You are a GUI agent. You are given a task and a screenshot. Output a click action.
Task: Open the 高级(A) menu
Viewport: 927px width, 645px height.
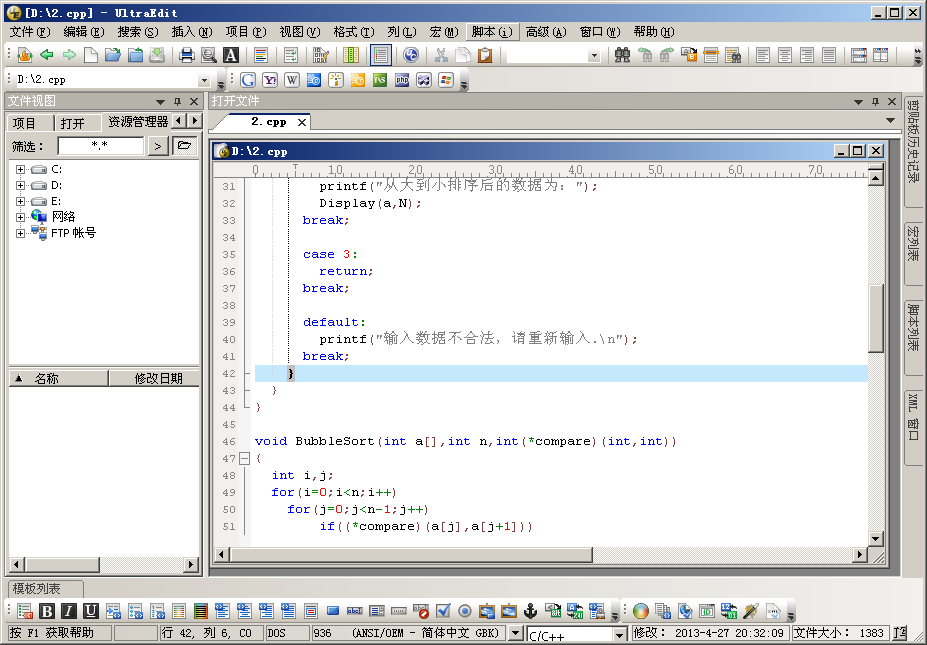(x=546, y=32)
